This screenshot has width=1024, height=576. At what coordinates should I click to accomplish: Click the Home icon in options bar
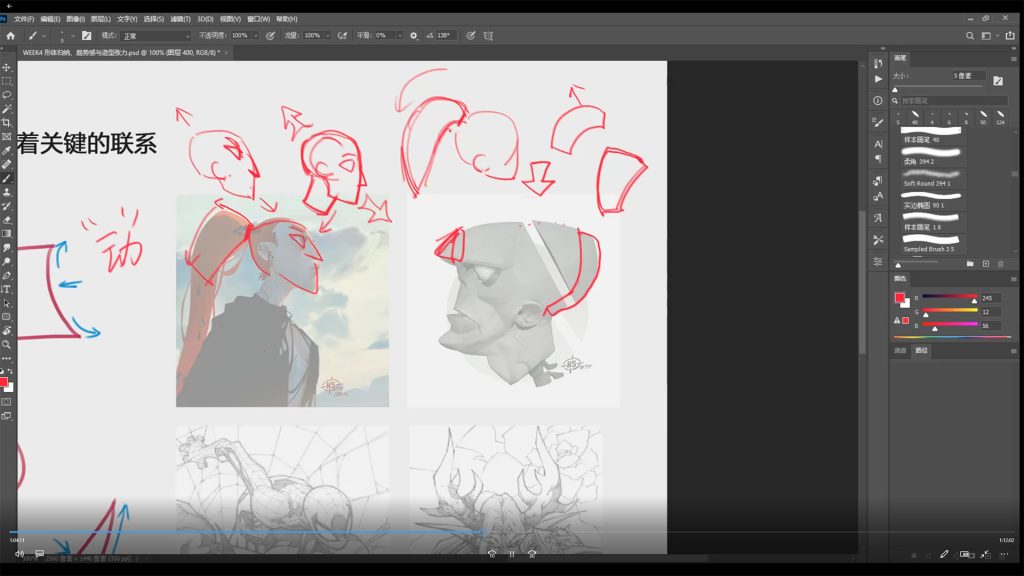click(x=11, y=35)
